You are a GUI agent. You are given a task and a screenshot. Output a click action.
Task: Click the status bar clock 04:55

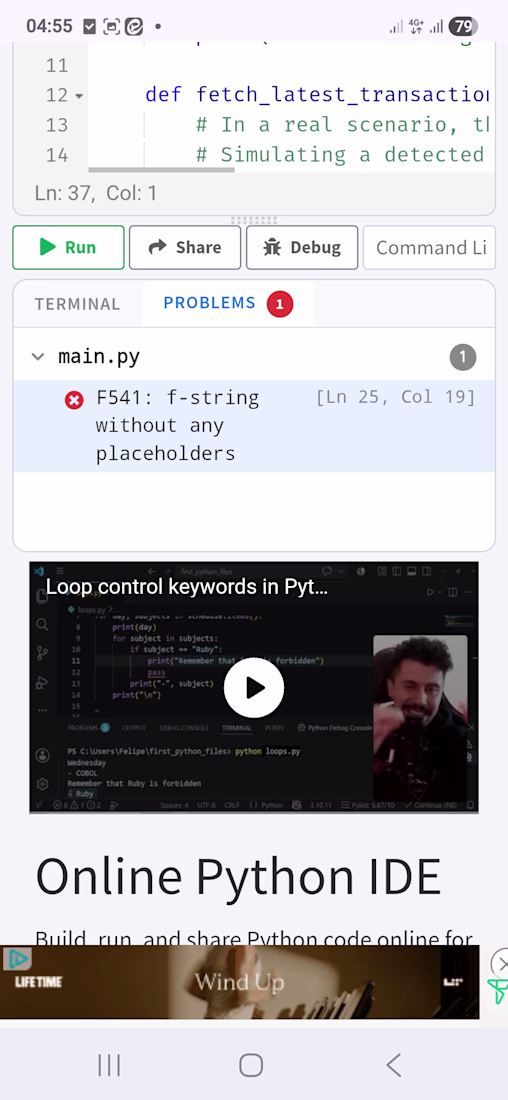tap(49, 27)
